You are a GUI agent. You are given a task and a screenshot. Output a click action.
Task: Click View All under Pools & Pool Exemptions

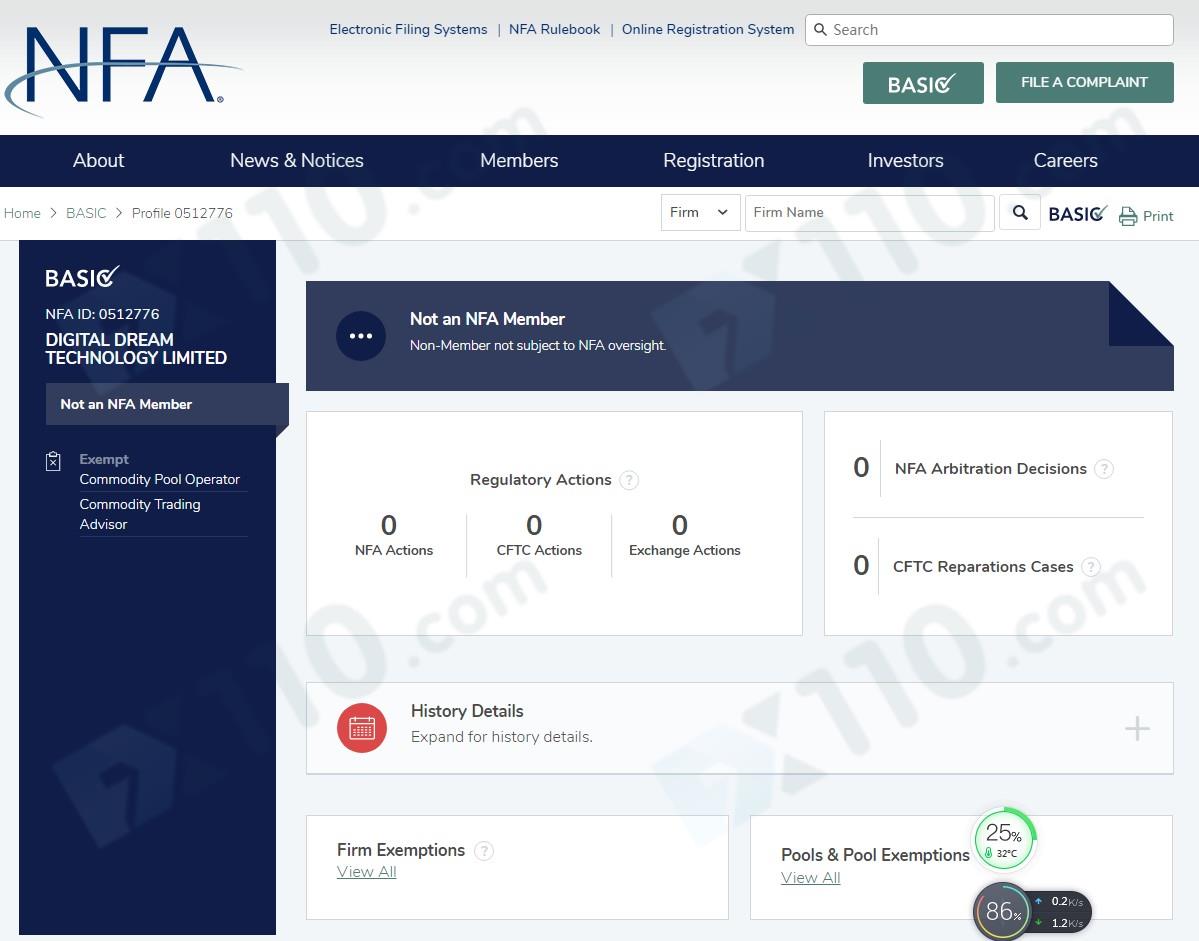point(811,878)
